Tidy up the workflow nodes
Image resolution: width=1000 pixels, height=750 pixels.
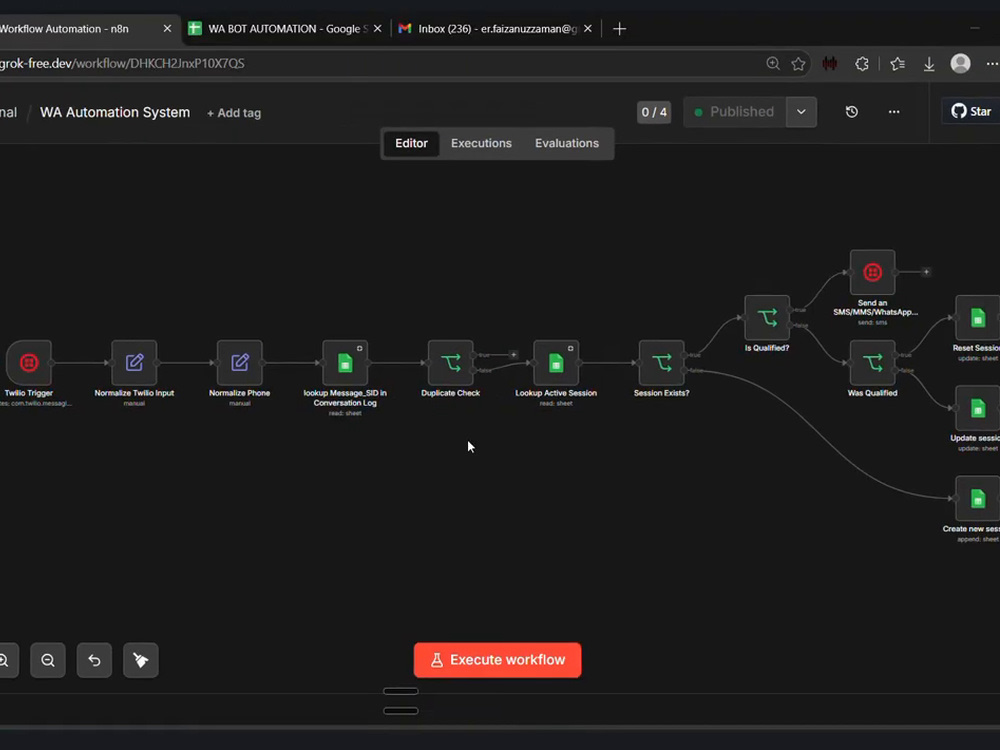141,660
